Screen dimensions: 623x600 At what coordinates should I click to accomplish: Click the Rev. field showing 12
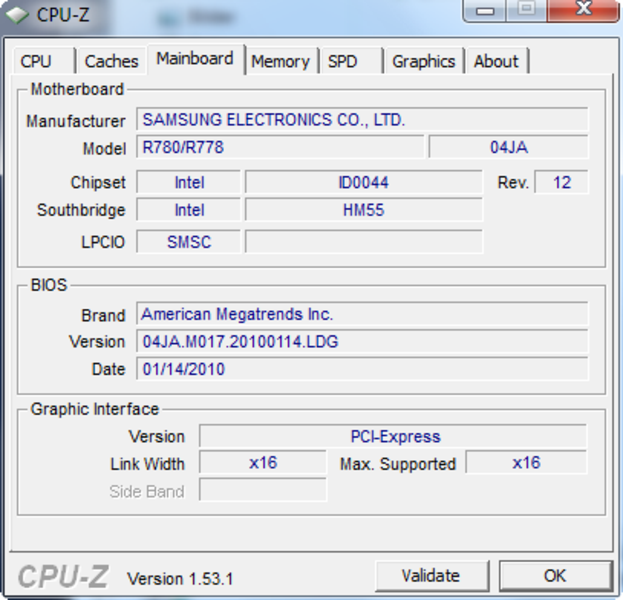point(561,182)
